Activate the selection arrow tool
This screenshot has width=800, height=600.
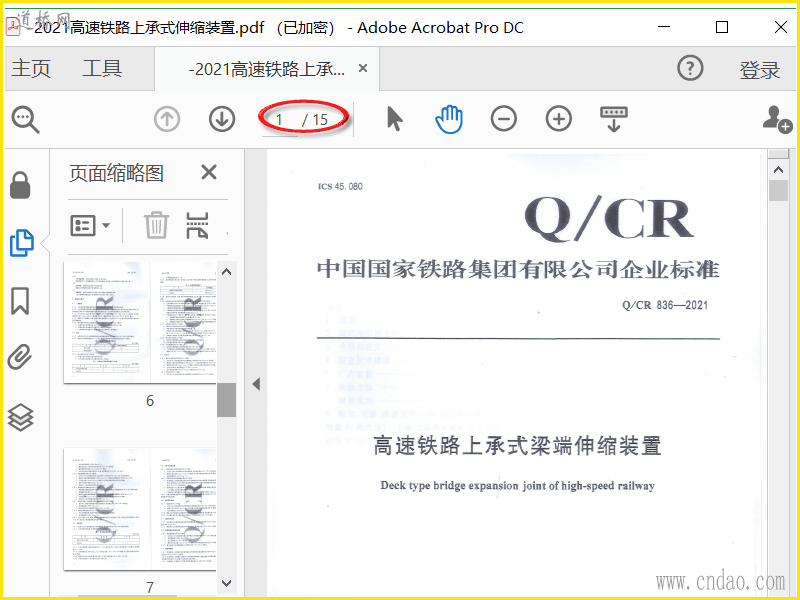point(394,119)
